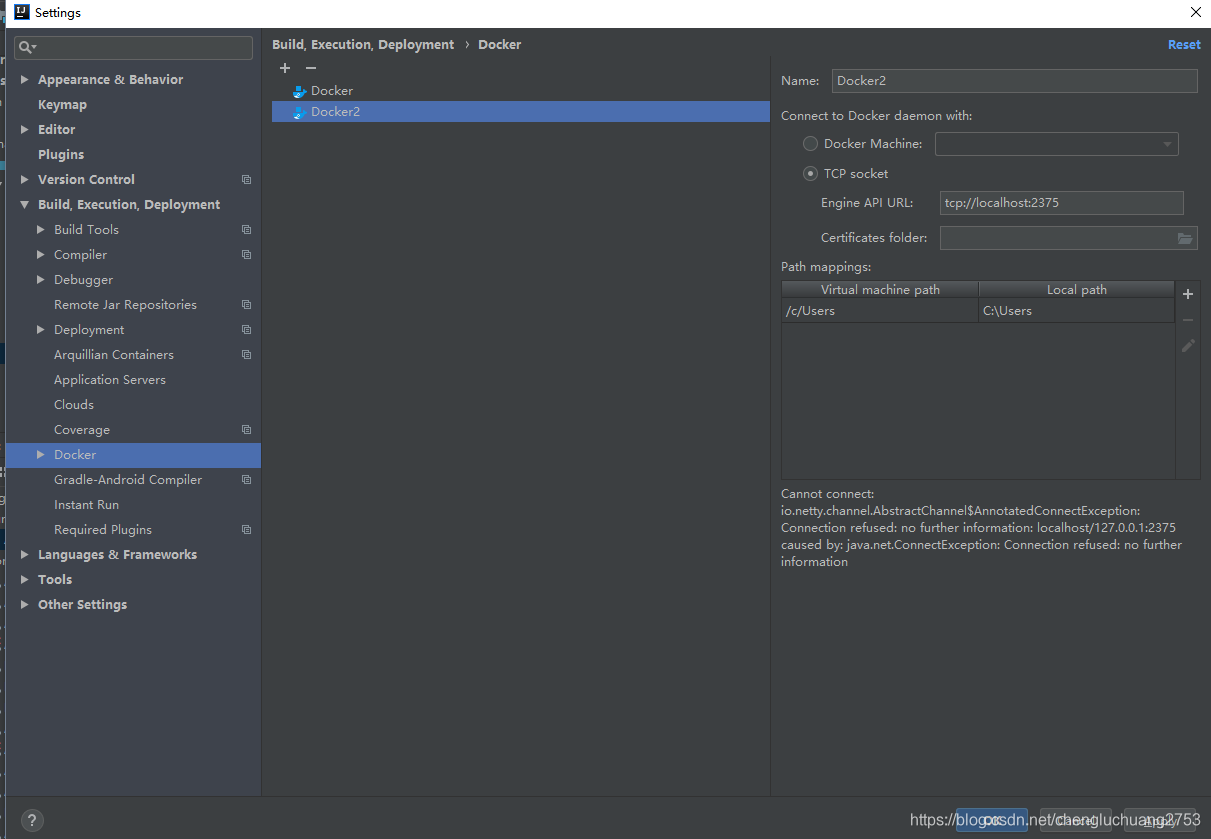The height and width of the screenshot is (839, 1211).
Task: Open Application Servers settings
Action: (x=110, y=380)
